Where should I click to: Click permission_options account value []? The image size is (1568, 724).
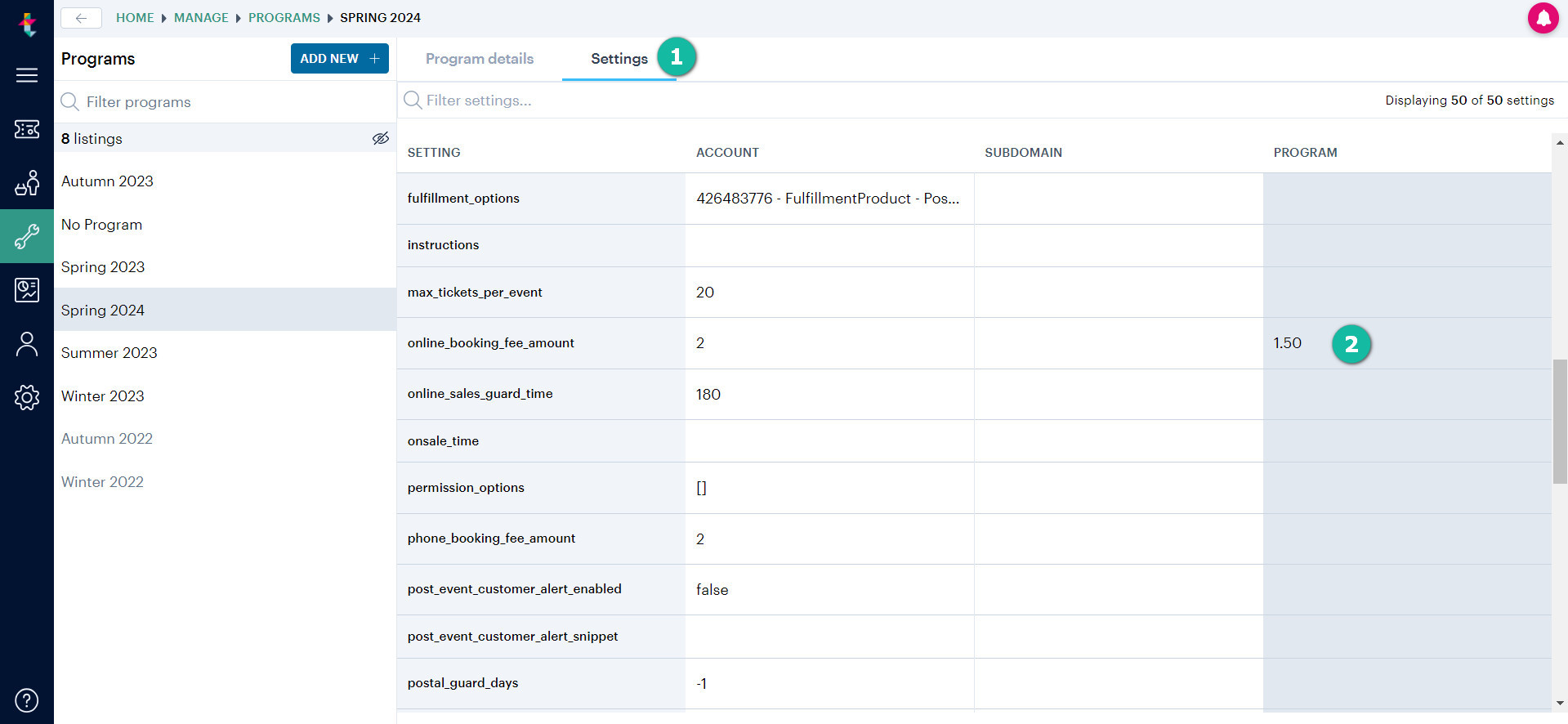coord(701,488)
